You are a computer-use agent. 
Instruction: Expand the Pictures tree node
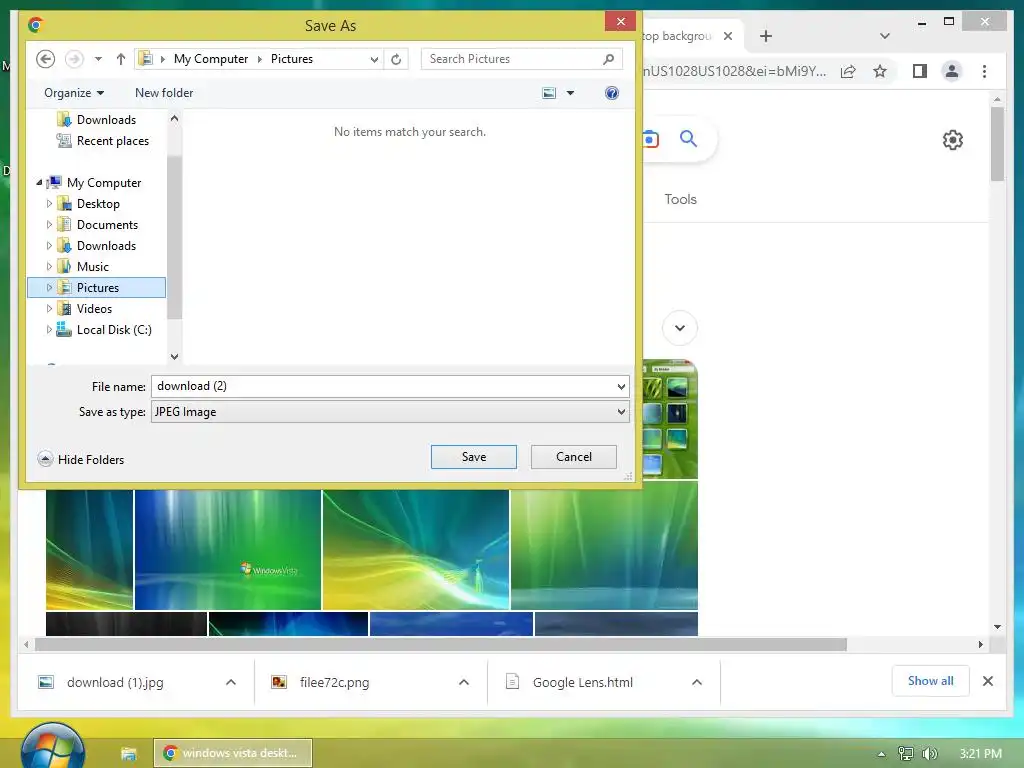(x=49, y=287)
